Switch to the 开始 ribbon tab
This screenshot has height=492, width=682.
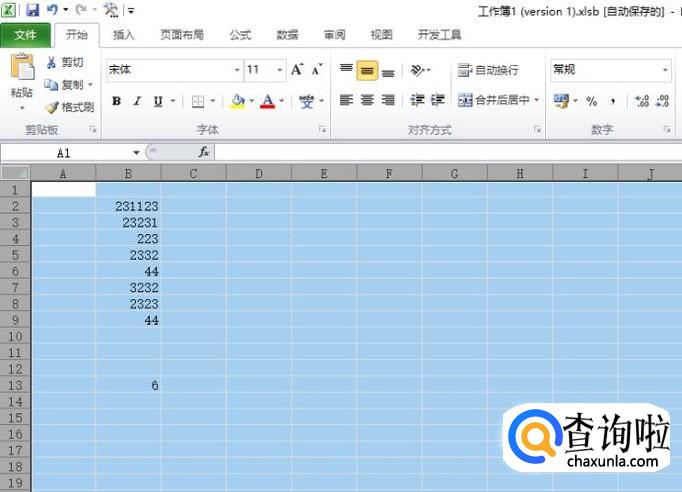[x=77, y=34]
